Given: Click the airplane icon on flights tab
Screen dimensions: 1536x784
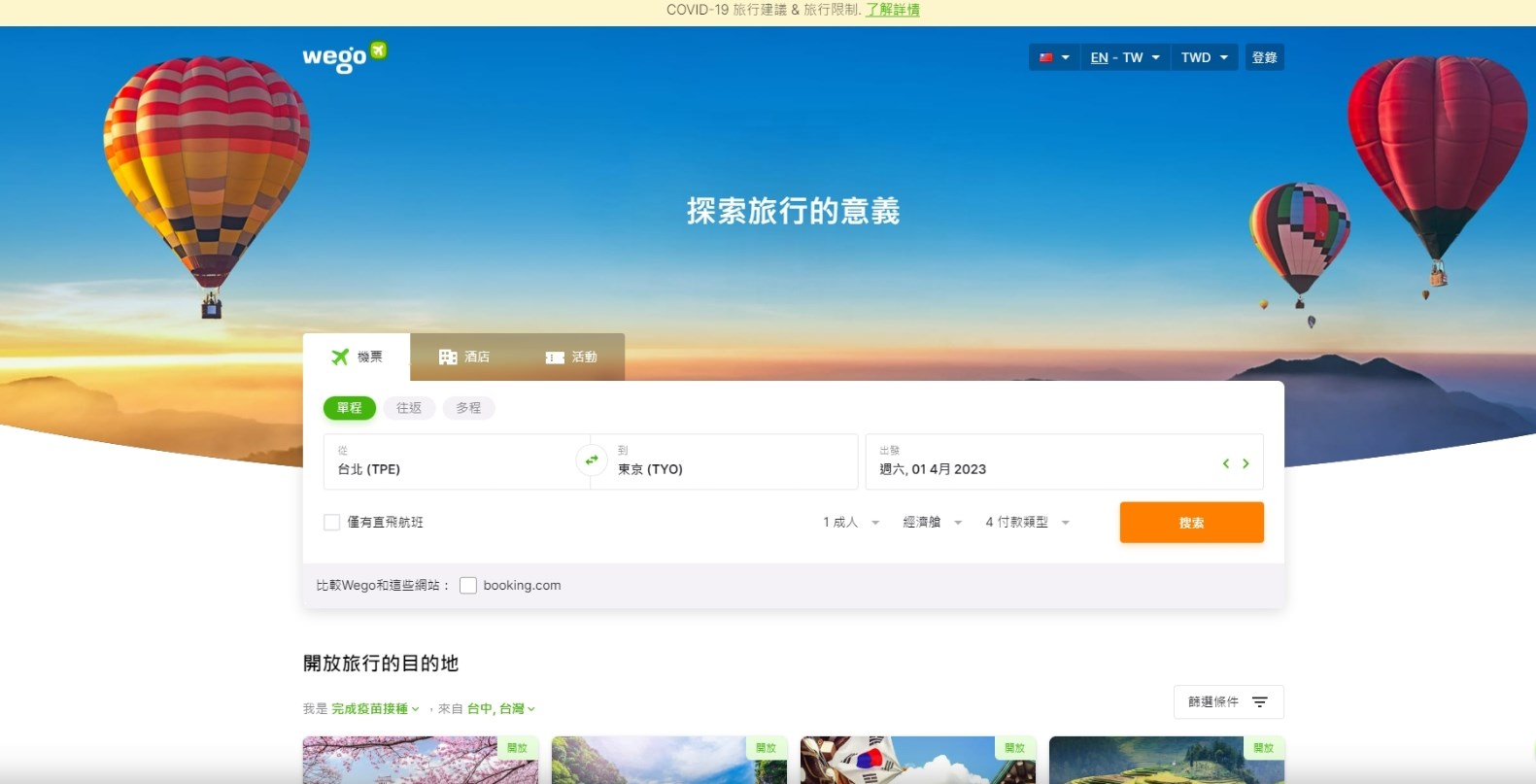Looking at the screenshot, I should pyautogui.click(x=340, y=357).
